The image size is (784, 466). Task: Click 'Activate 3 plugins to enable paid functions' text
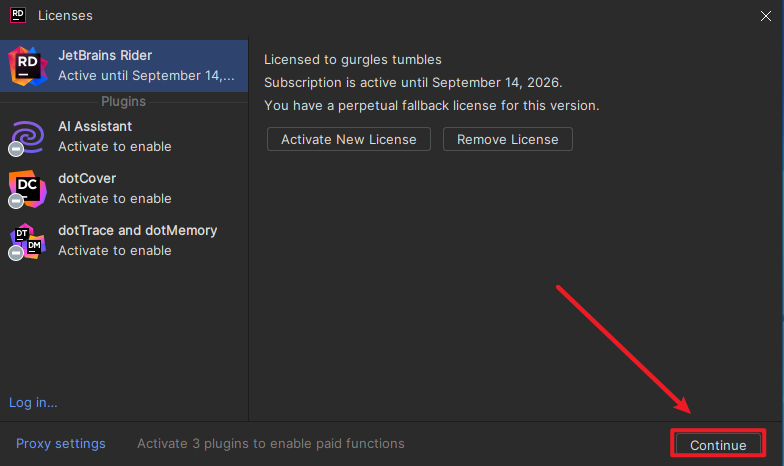[270, 444]
